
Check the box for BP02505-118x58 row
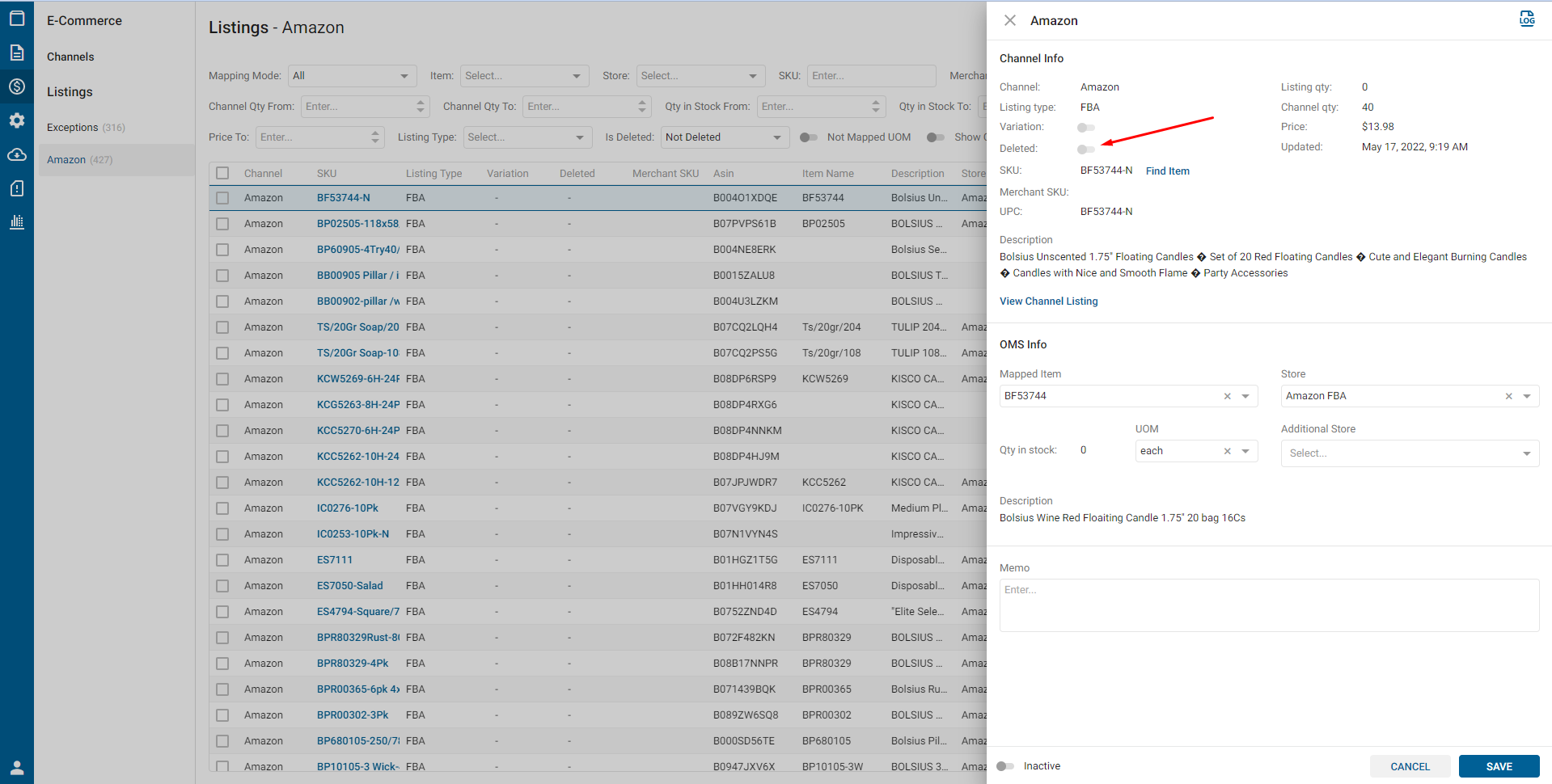(222, 224)
